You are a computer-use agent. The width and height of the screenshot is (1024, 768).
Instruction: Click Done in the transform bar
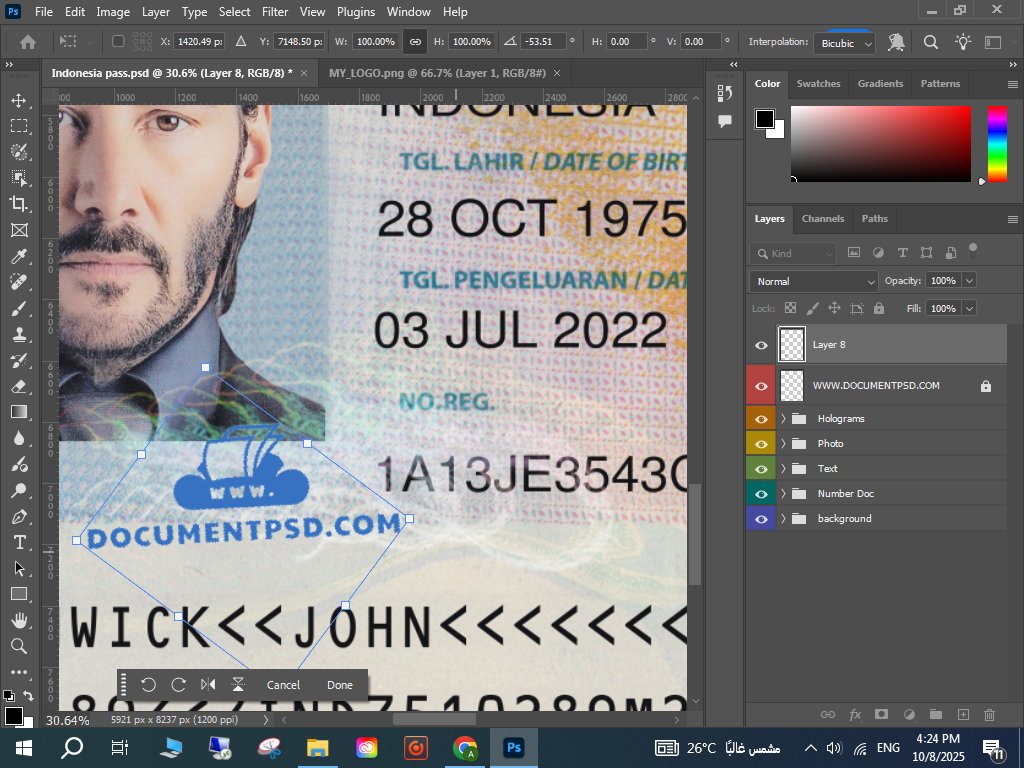(340, 685)
